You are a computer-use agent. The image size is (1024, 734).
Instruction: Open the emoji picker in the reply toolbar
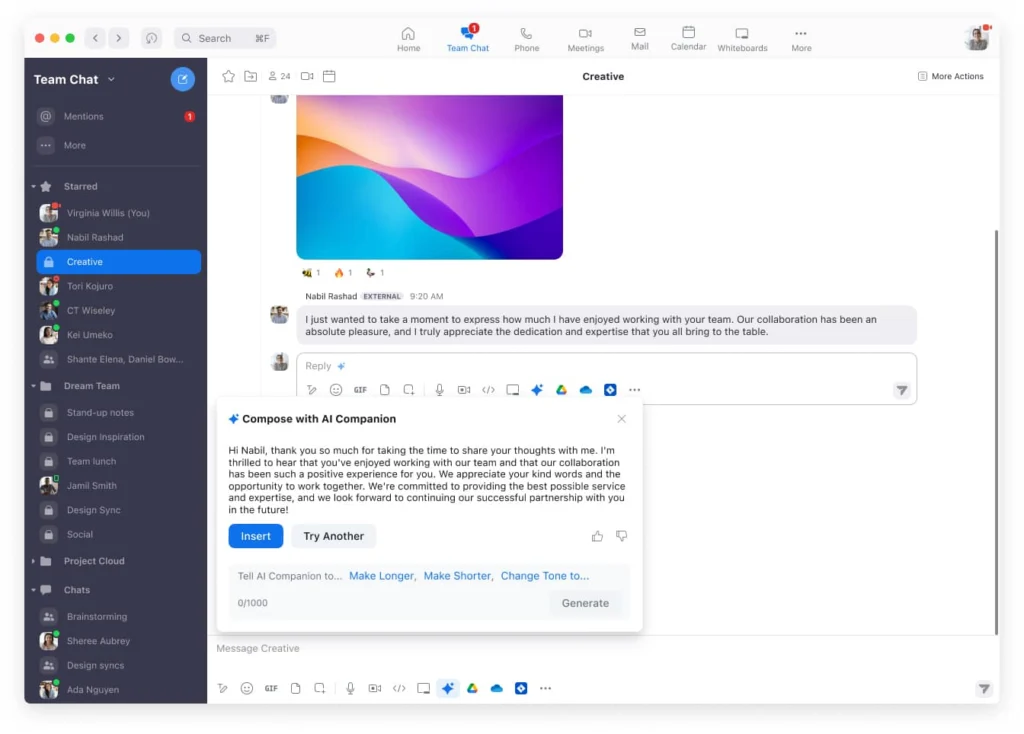click(x=336, y=390)
